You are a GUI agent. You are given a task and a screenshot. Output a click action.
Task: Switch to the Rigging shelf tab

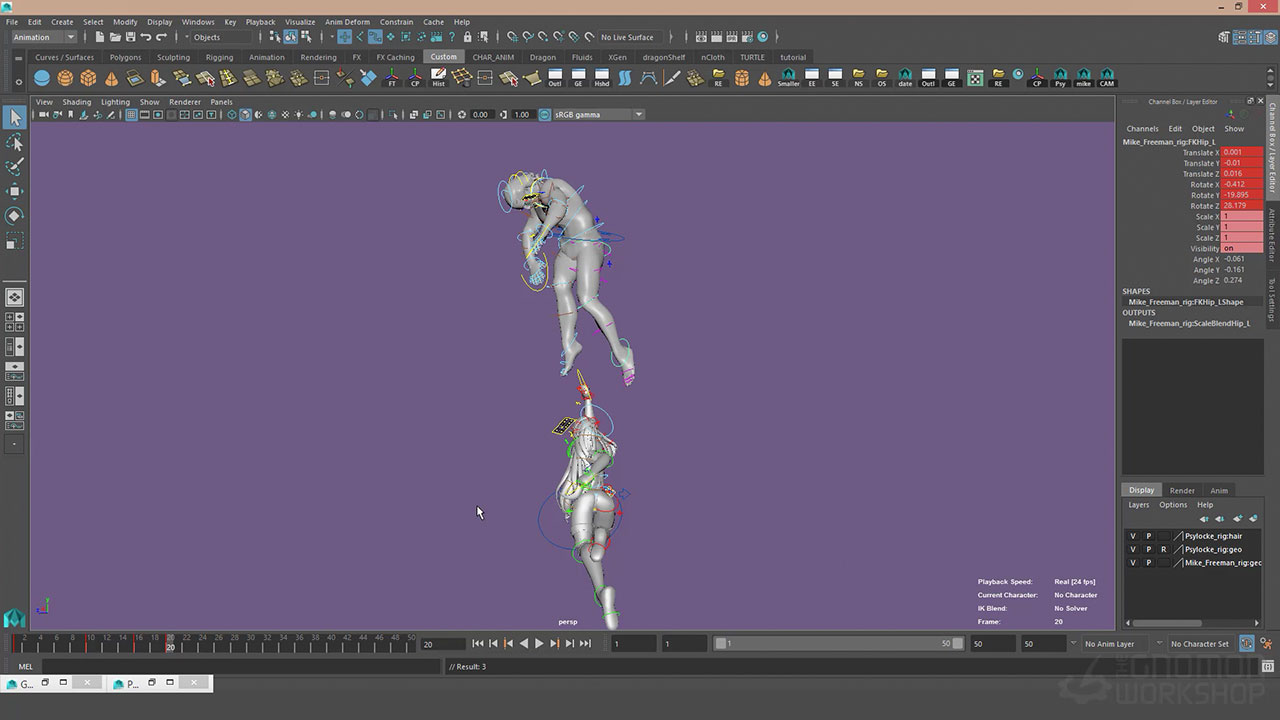tap(219, 57)
